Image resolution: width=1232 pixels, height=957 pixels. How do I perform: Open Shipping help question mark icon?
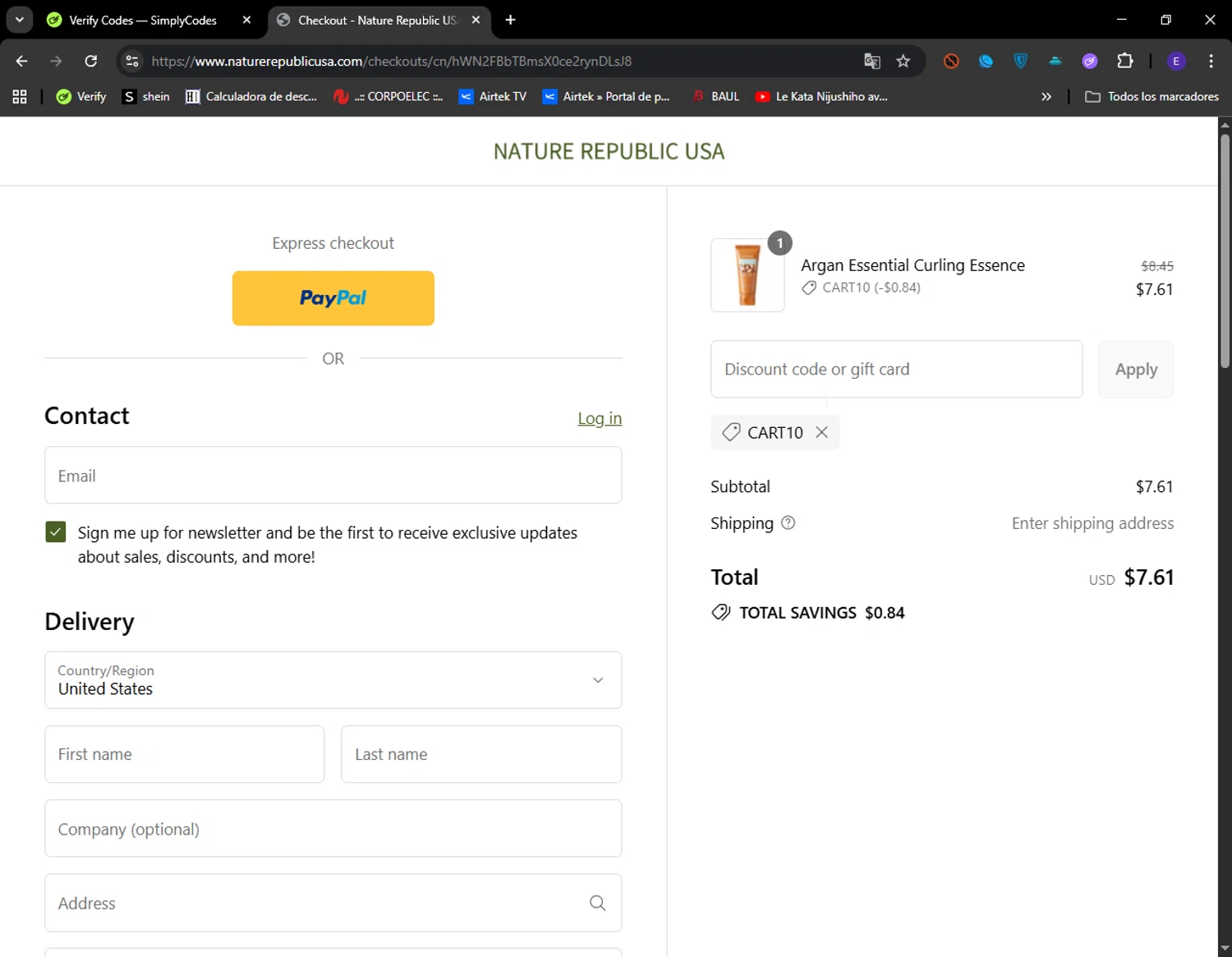tap(788, 522)
